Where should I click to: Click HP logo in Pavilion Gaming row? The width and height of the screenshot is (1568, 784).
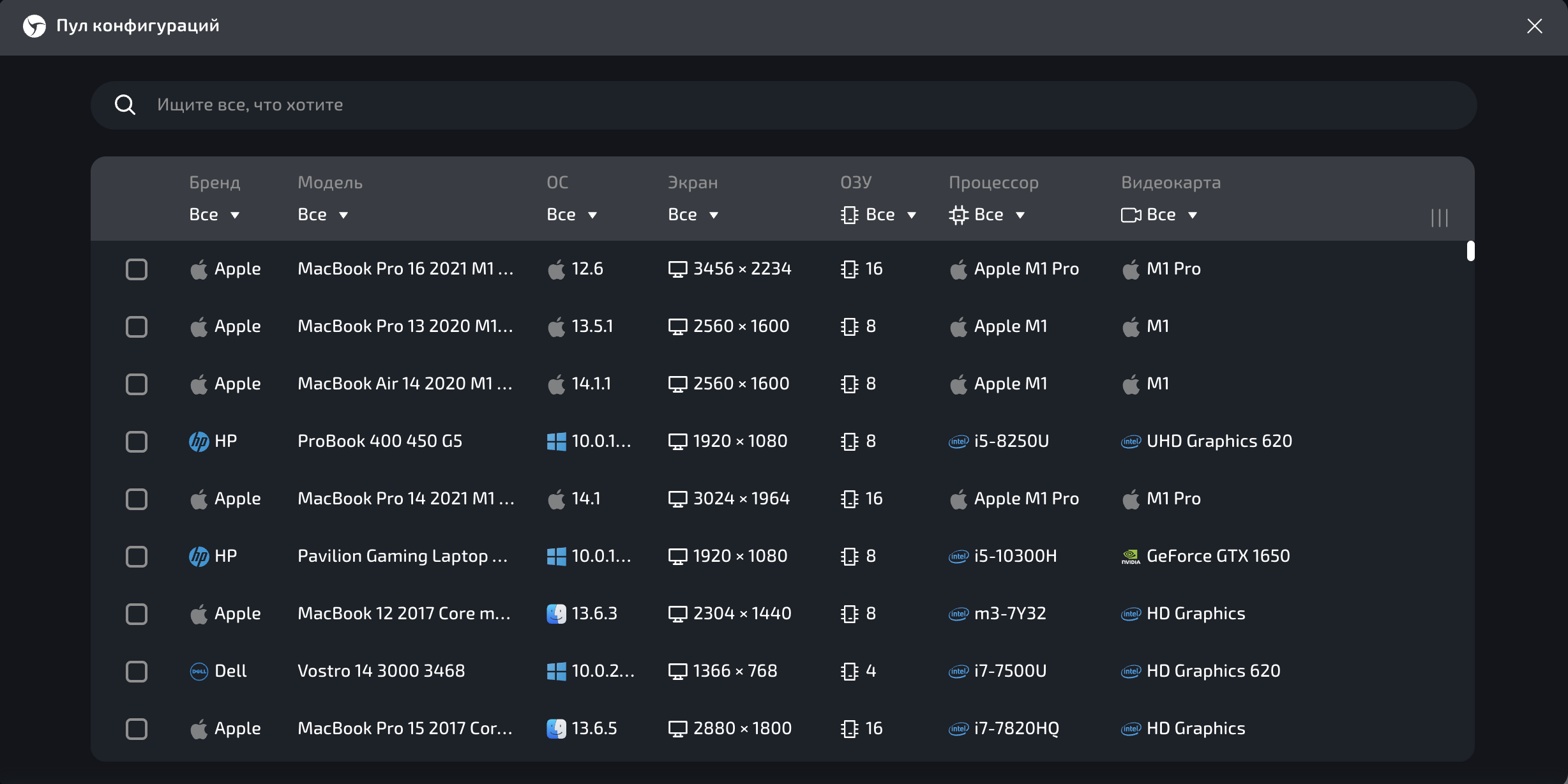pyautogui.click(x=199, y=556)
